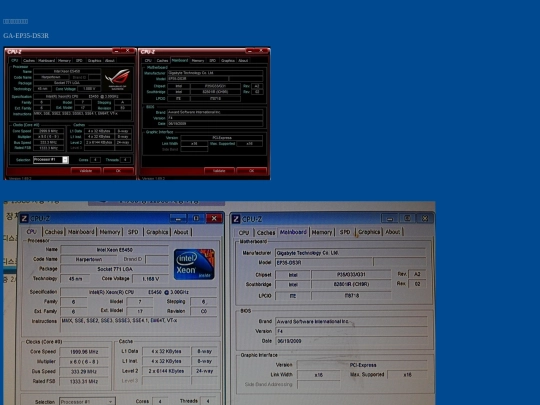
Task: Switch to CPU tab in the gray Mainboard window
Action: pyautogui.click(x=244, y=232)
